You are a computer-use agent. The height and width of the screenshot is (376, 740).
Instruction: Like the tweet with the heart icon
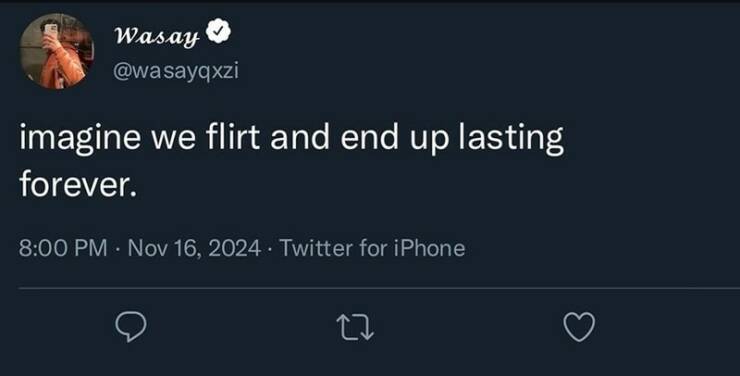click(x=579, y=327)
